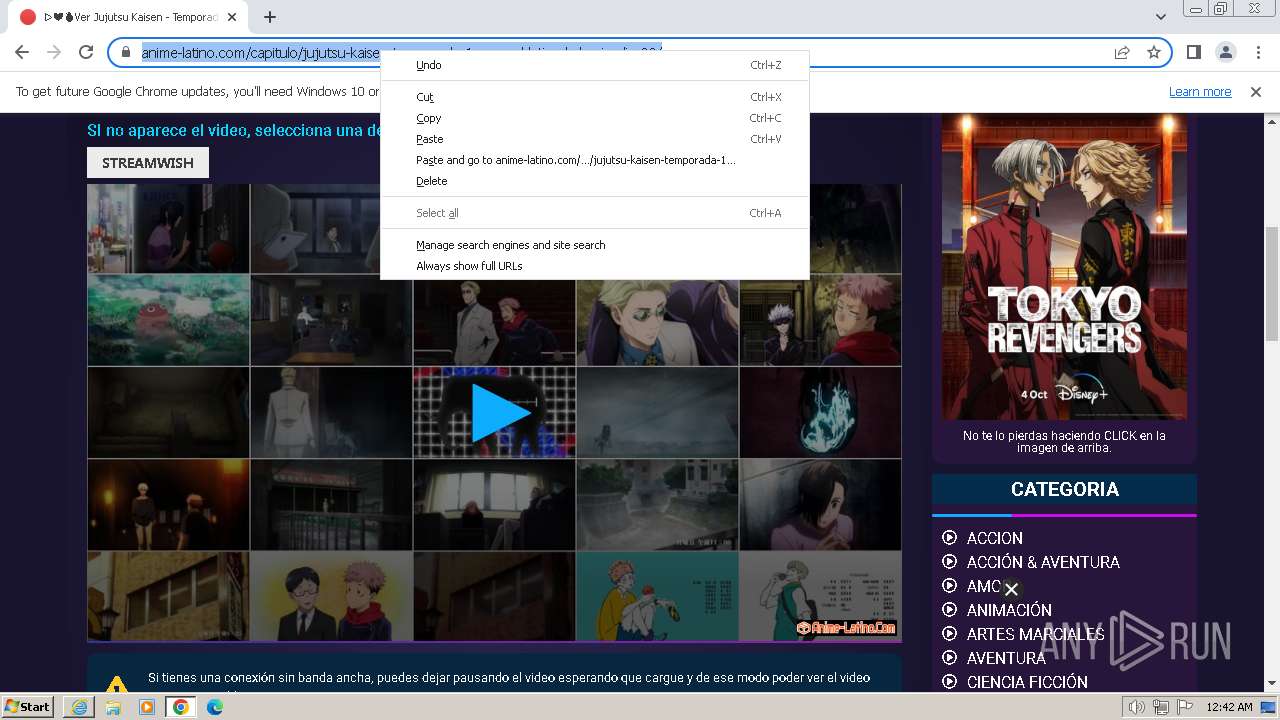
Task: Click the yellow warning triangle icon
Action: coord(117,685)
